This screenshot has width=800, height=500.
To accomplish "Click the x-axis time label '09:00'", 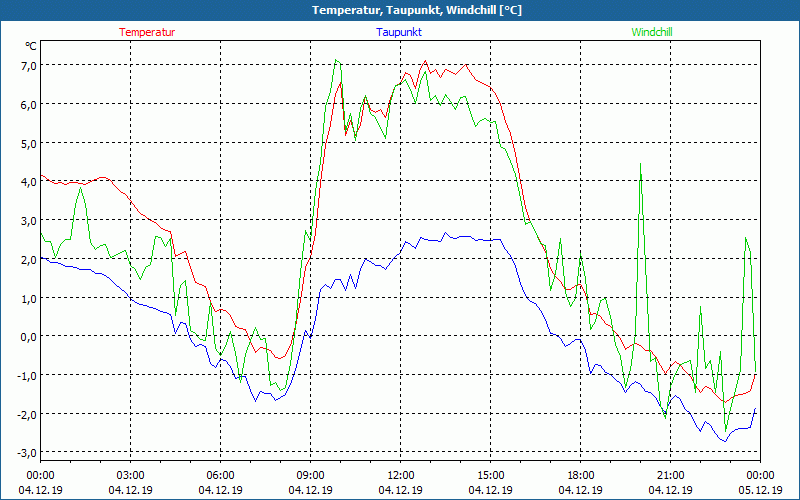I will pos(310,476).
